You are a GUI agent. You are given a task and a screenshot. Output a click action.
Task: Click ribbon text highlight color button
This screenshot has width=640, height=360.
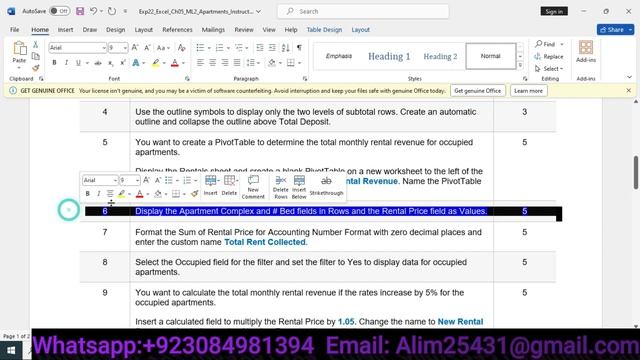(156, 63)
